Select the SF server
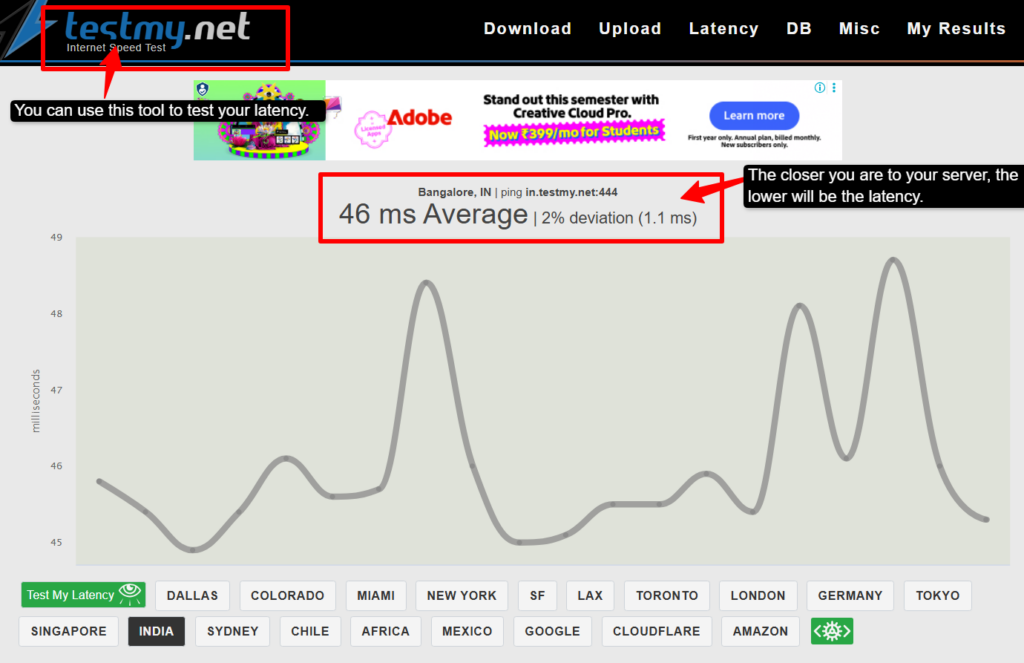The width and height of the screenshot is (1024, 663). click(537, 596)
